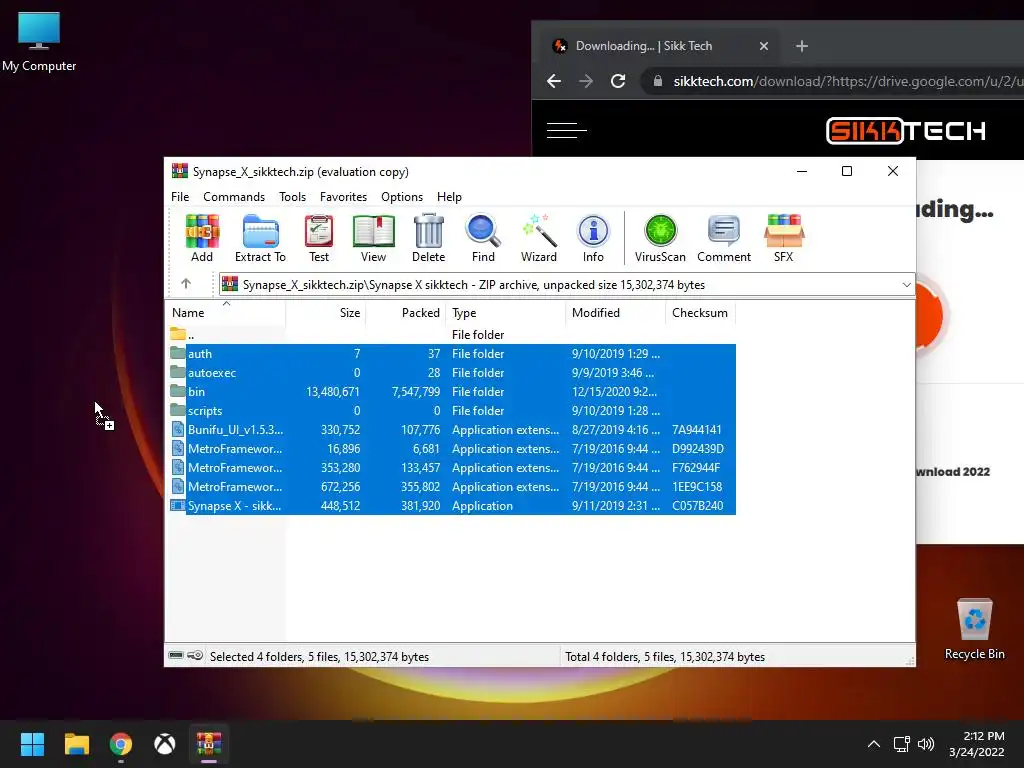Click the network tray icon
The width and height of the screenshot is (1024, 768).
point(901,744)
